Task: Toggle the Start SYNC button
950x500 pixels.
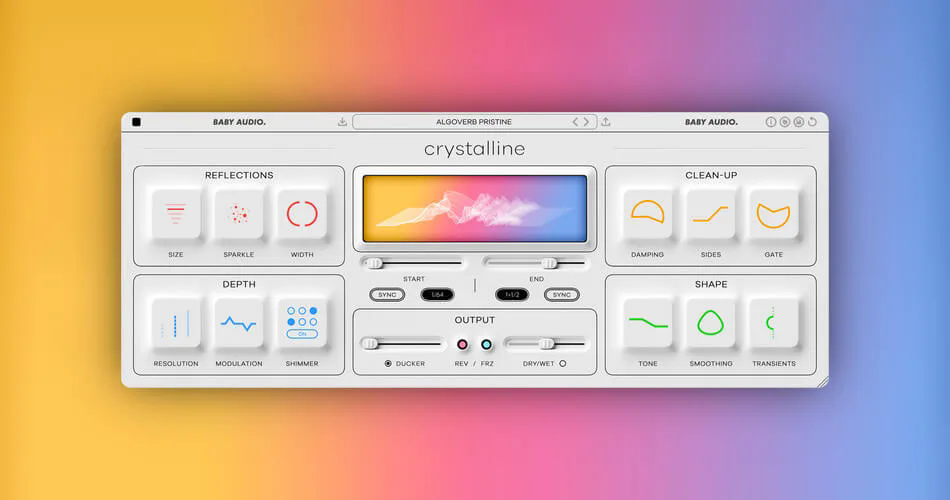Action: pyautogui.click(x=387, y=295)
